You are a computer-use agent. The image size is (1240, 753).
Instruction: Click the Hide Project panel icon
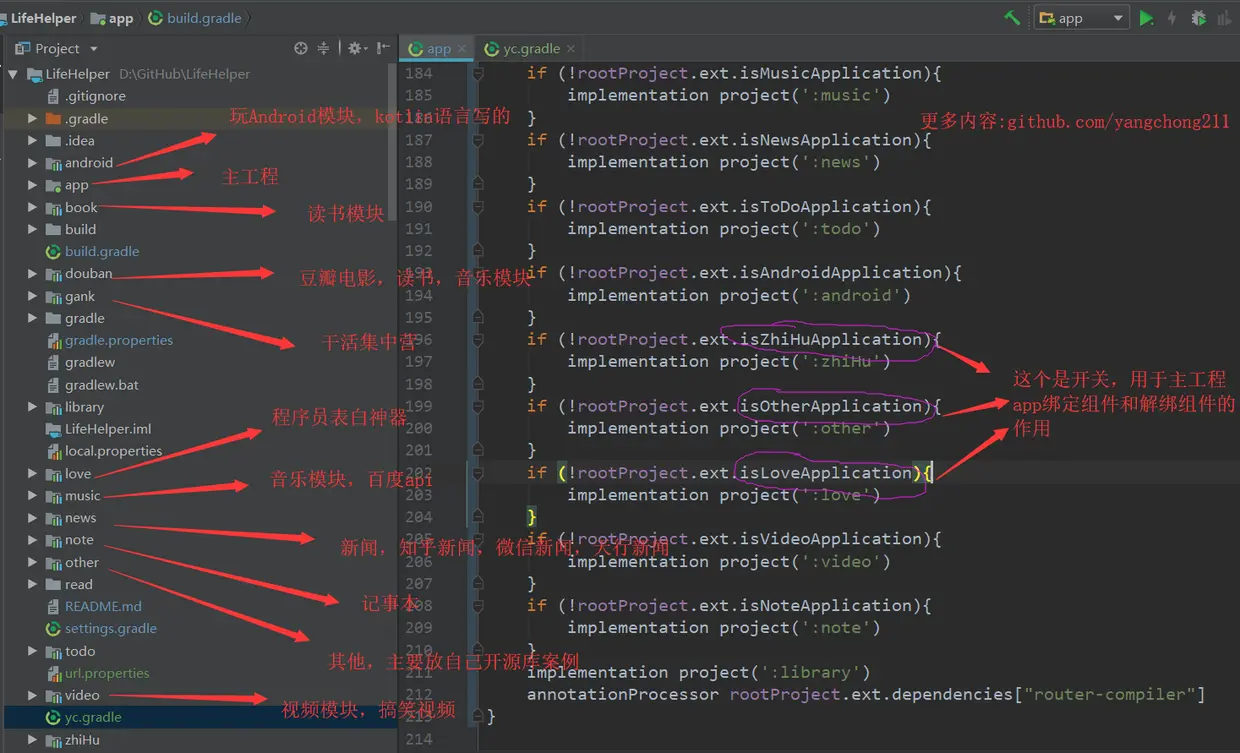coord(383,48)
